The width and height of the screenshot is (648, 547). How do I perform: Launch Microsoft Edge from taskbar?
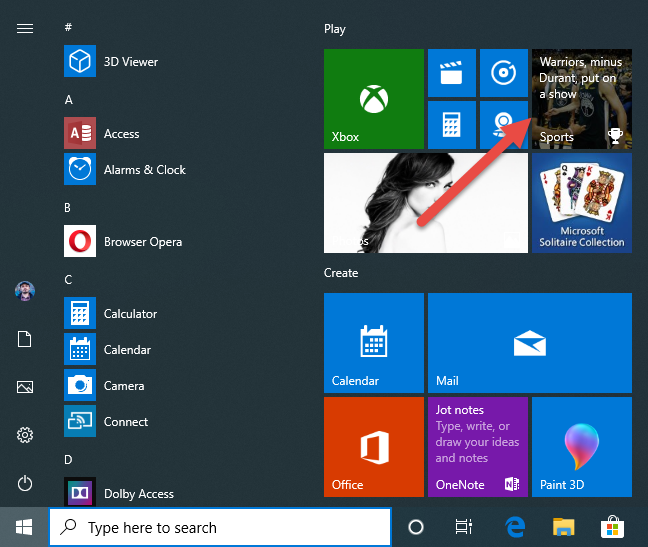click(515, 527)
